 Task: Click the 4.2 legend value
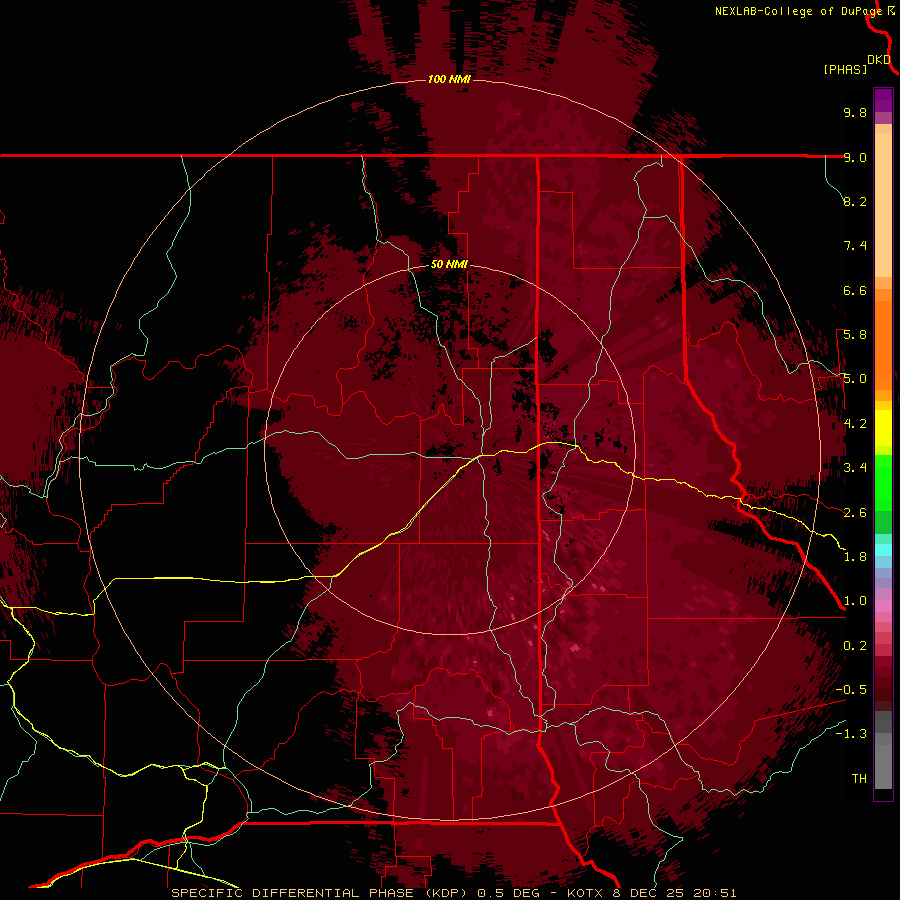pyautogui.click(x=855, y=424)
